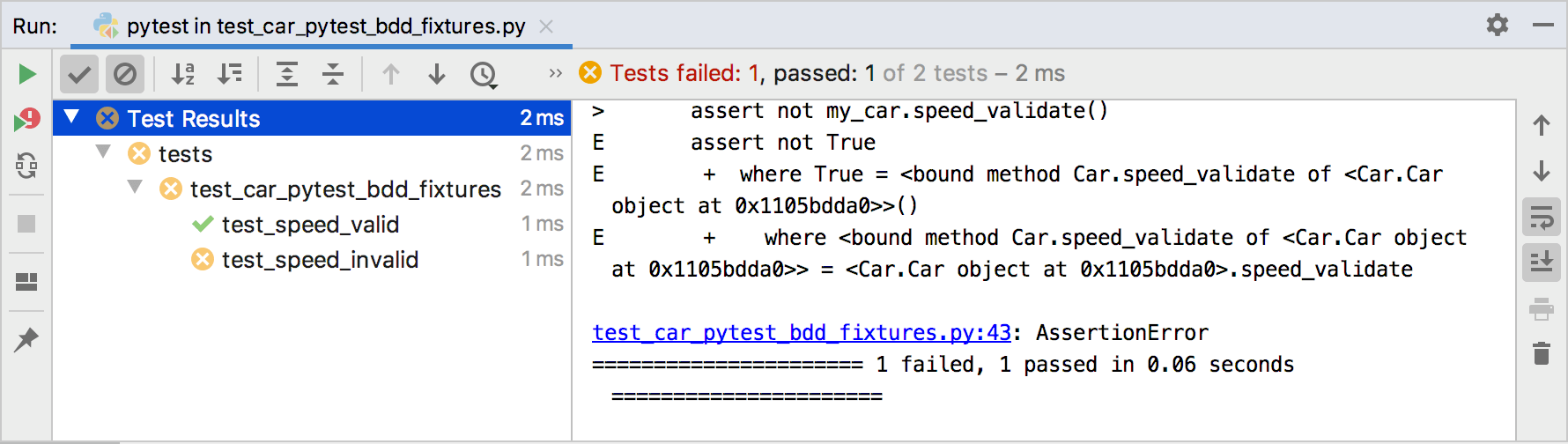The width and height of the screenshot is (1568, 444).
Task: Open test_car_pytest_bdd_fixtures.py:43 link
Action: [x=802, y=333]
